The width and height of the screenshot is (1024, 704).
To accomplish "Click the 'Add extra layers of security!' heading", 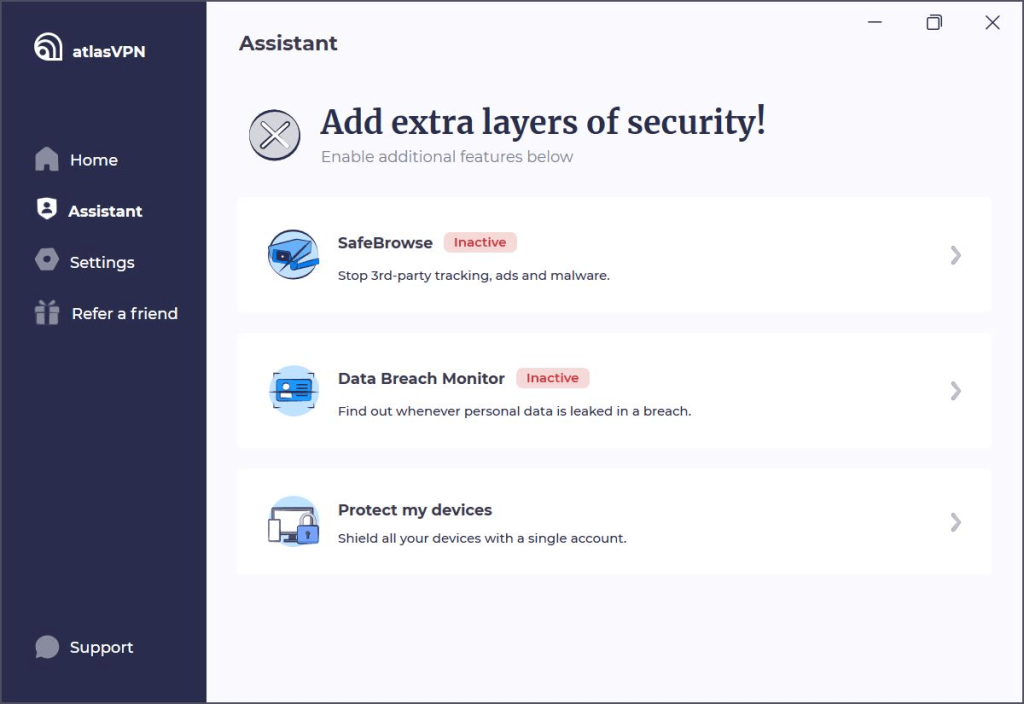I will 543,122.
